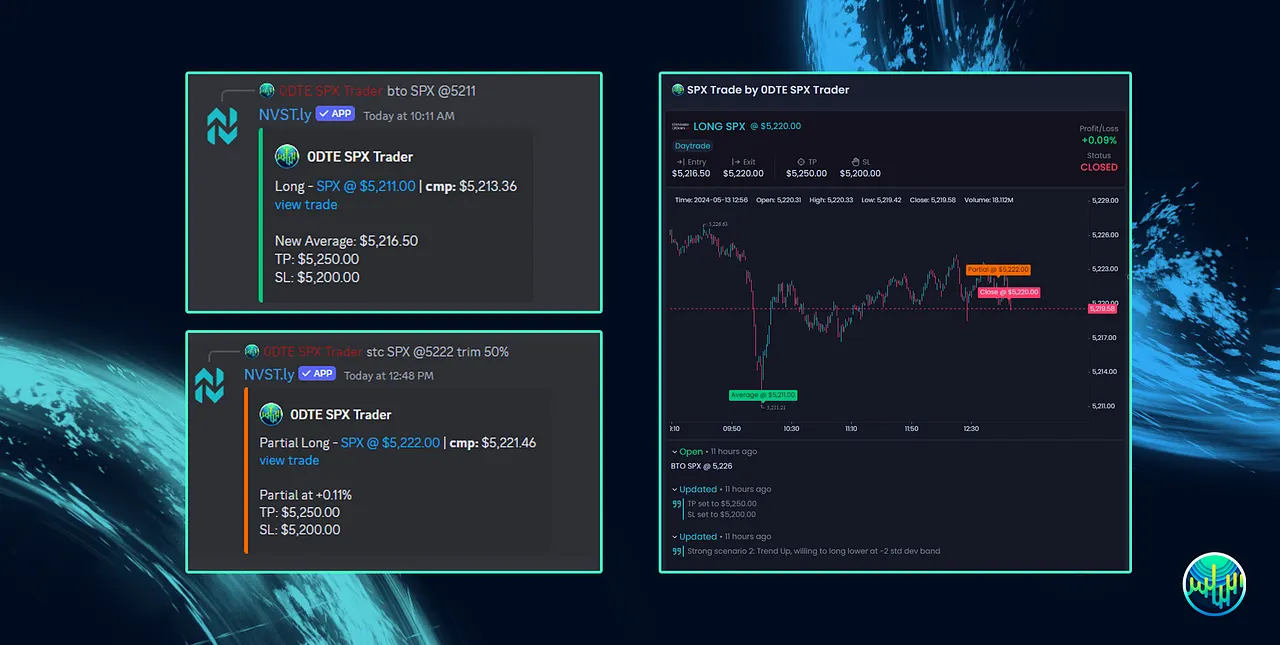Click the '+0.09%' Profit/Loss value
The image size is (1280, 645).
click(1101, 140)
